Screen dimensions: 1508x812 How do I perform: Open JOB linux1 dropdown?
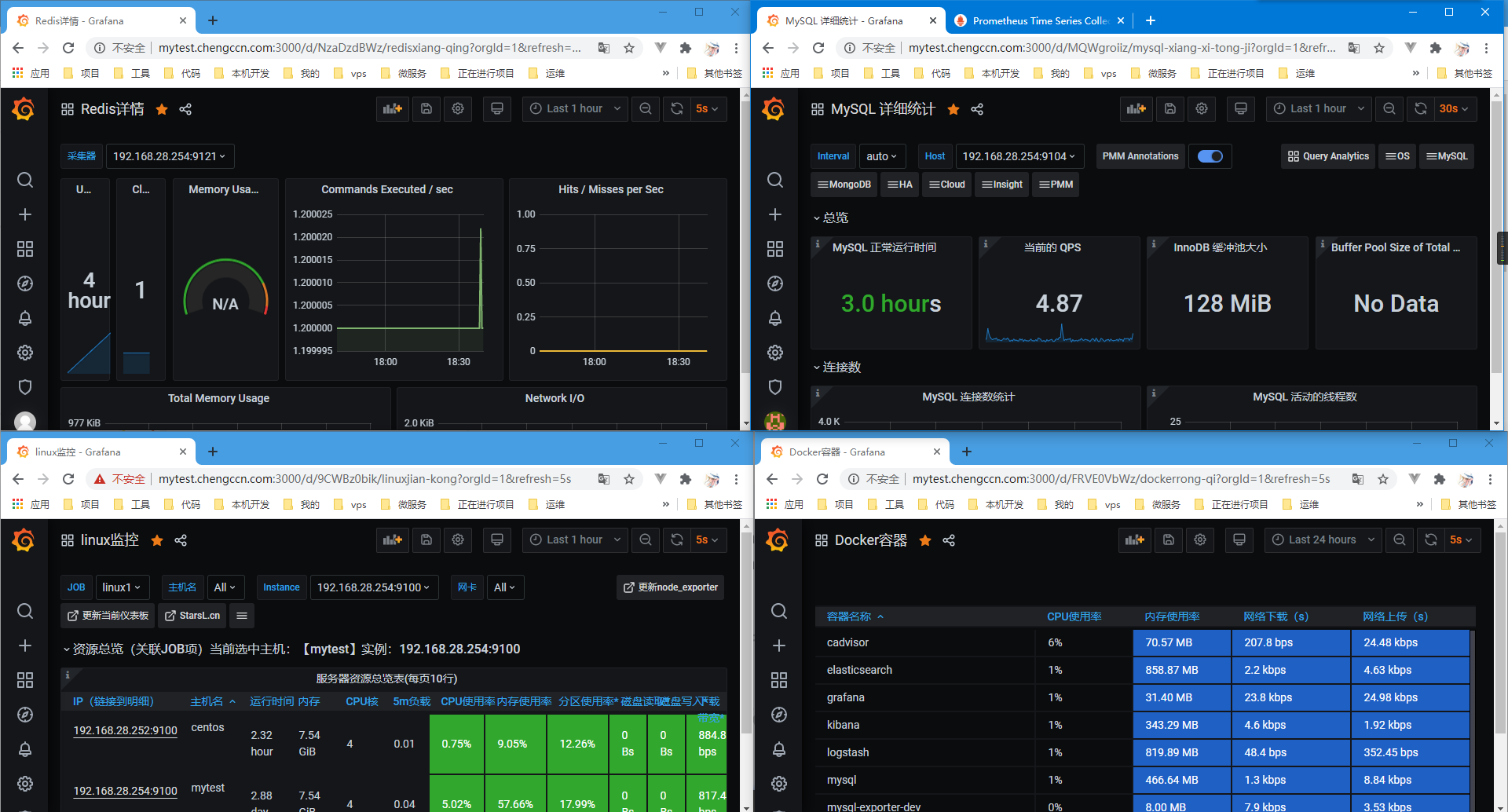click(122, 587)
